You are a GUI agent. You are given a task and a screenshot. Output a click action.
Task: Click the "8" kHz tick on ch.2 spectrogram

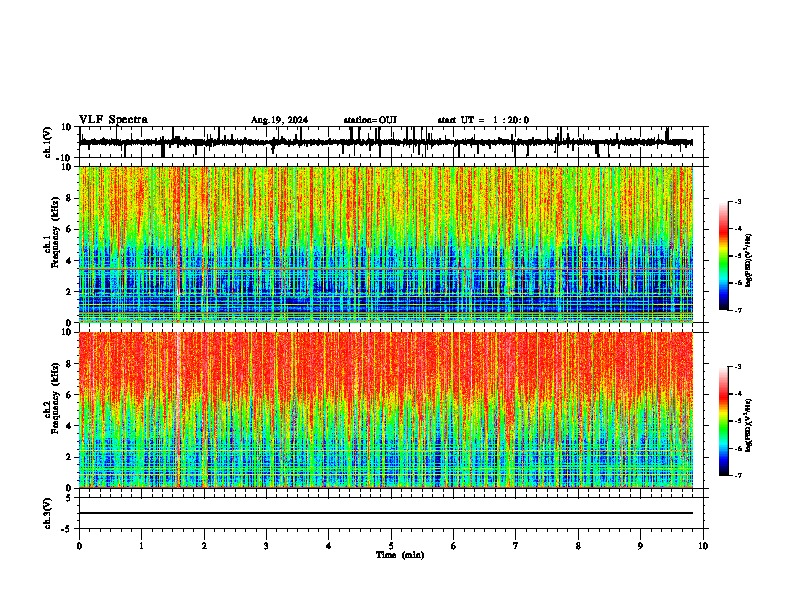[x=70, y=364]
